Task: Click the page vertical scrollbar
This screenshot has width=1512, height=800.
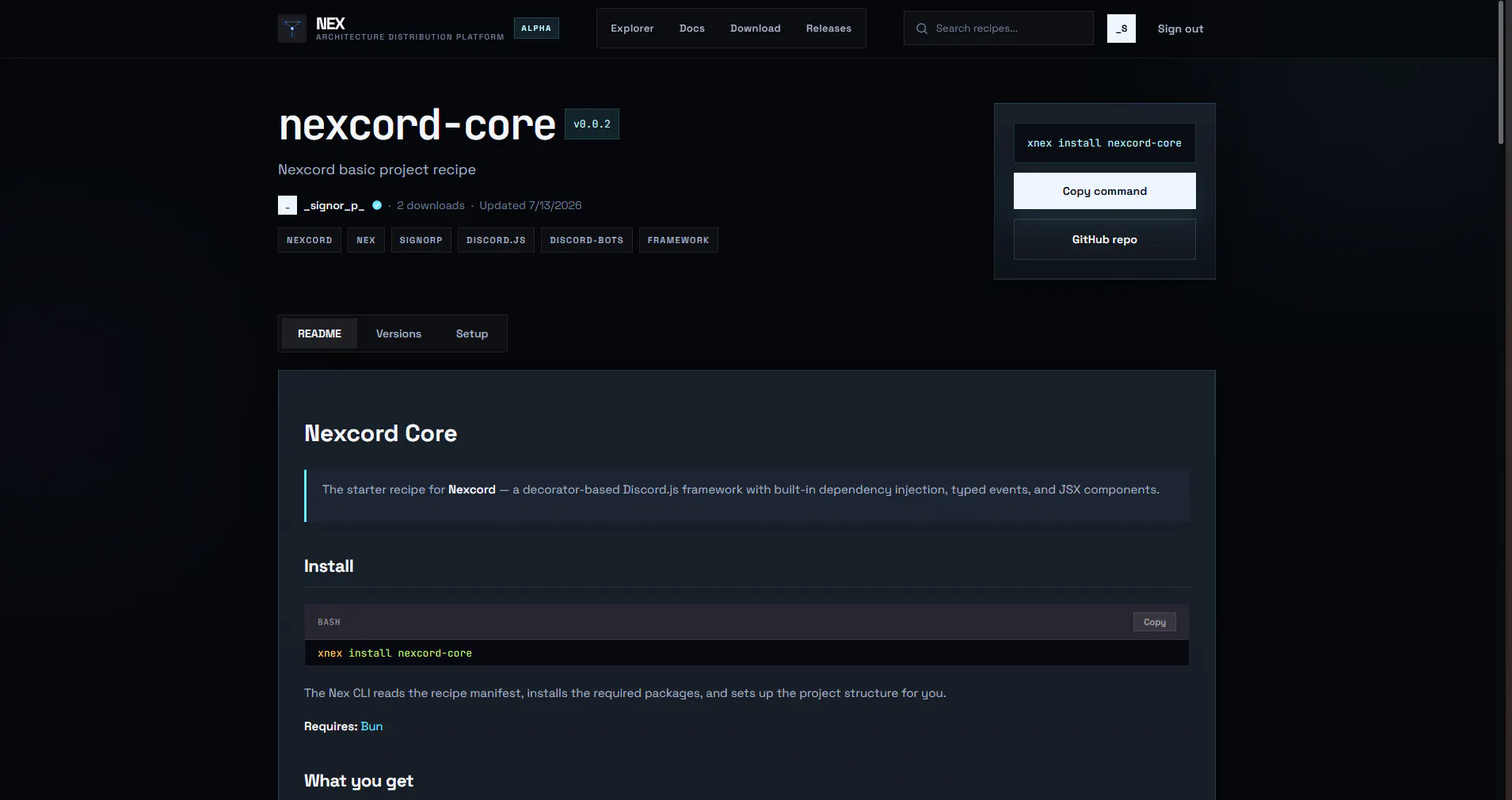Action: click(1501, 71)
